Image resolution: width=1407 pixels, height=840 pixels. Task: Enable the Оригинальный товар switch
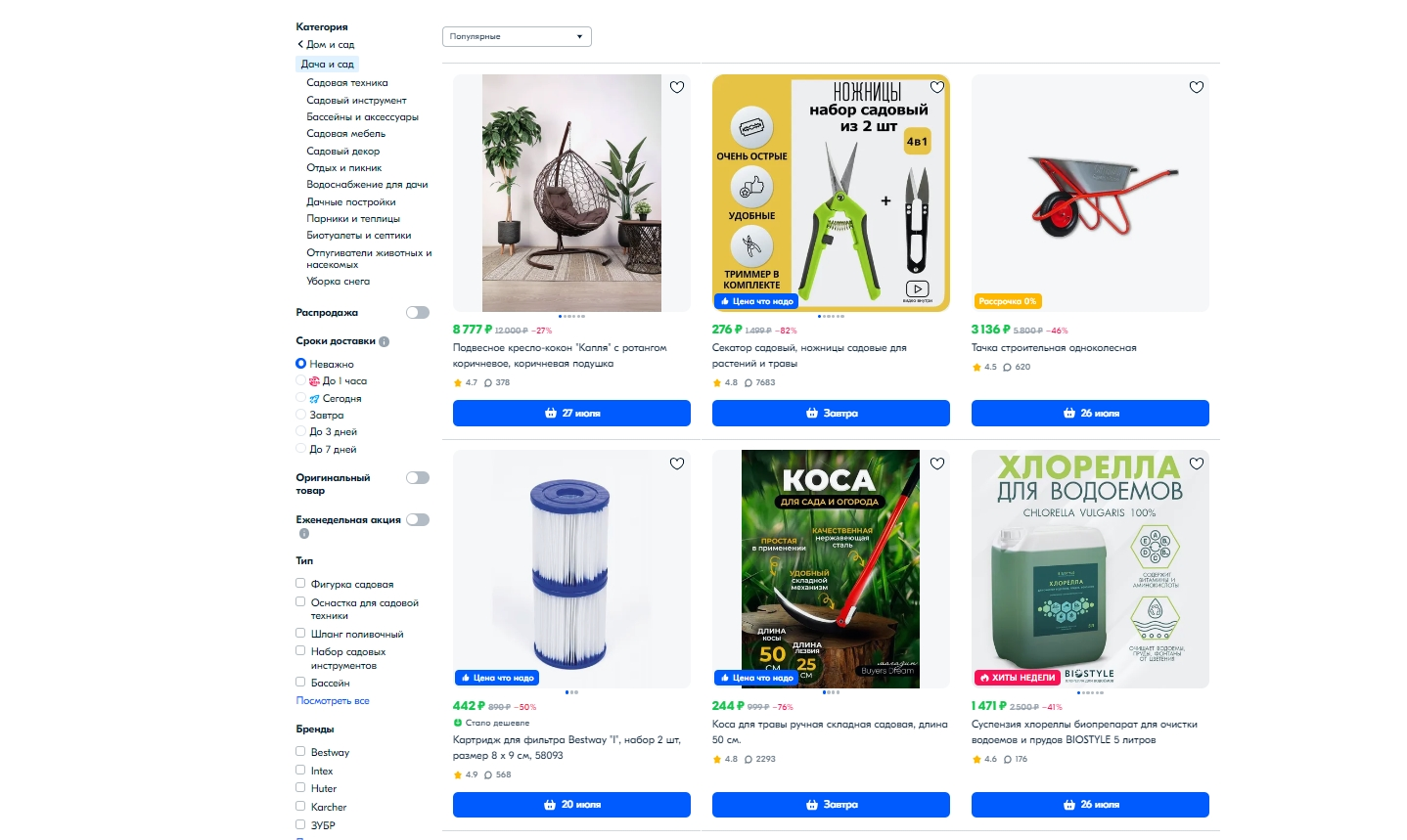pos(418,478)
